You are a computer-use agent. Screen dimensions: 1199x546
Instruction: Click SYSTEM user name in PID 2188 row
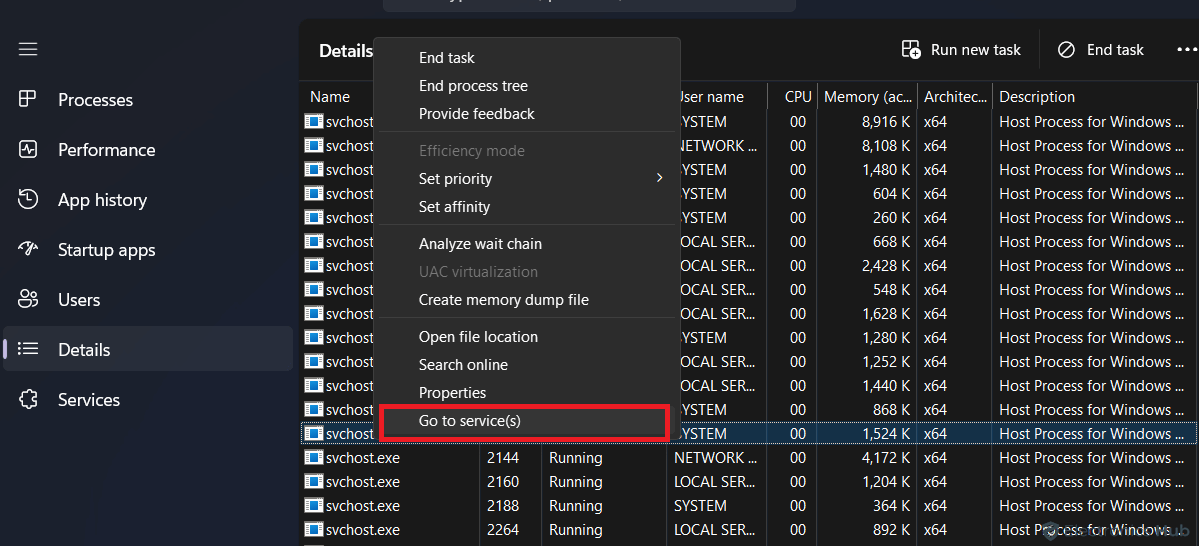pyautogui.click(x=700, y=505)
